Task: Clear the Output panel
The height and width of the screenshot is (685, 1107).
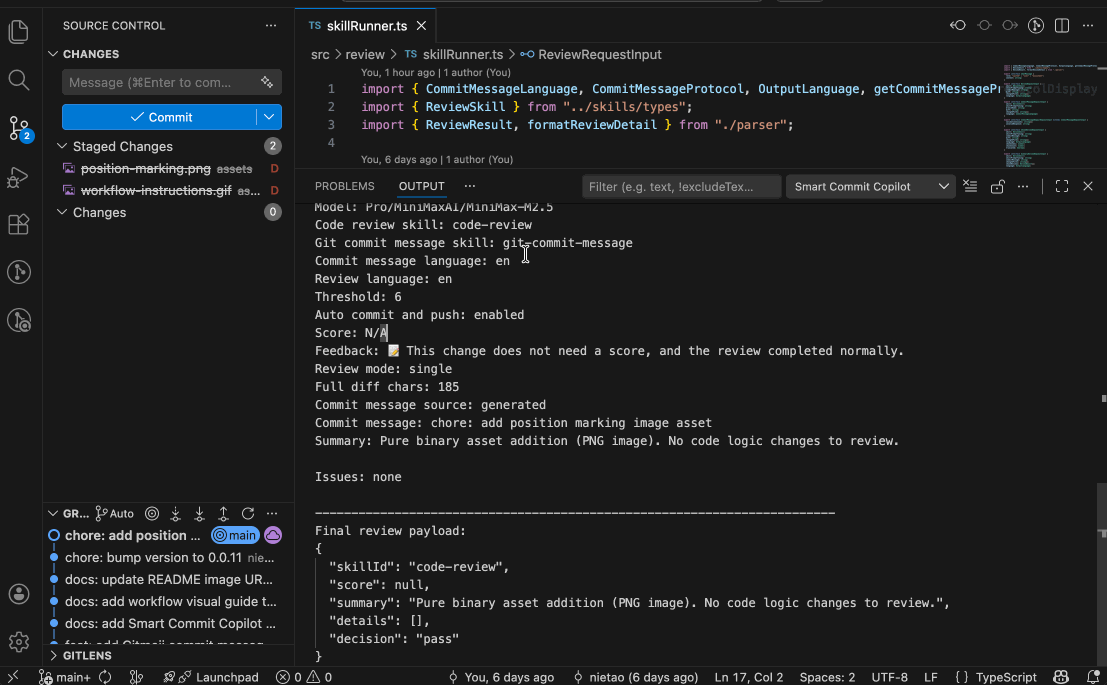Action: tap(970, 186)
